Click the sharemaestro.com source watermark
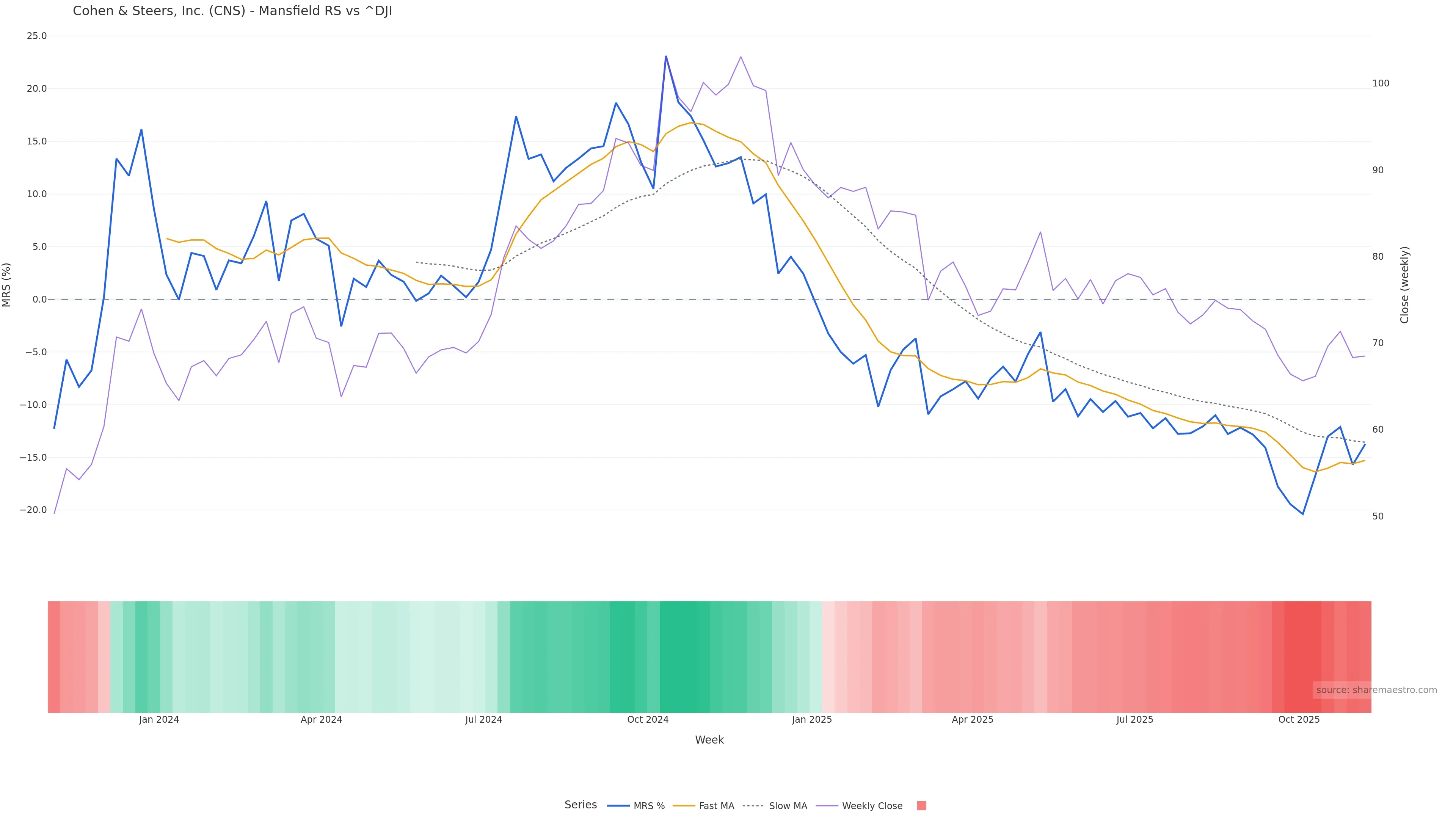 pos(1376,690)
